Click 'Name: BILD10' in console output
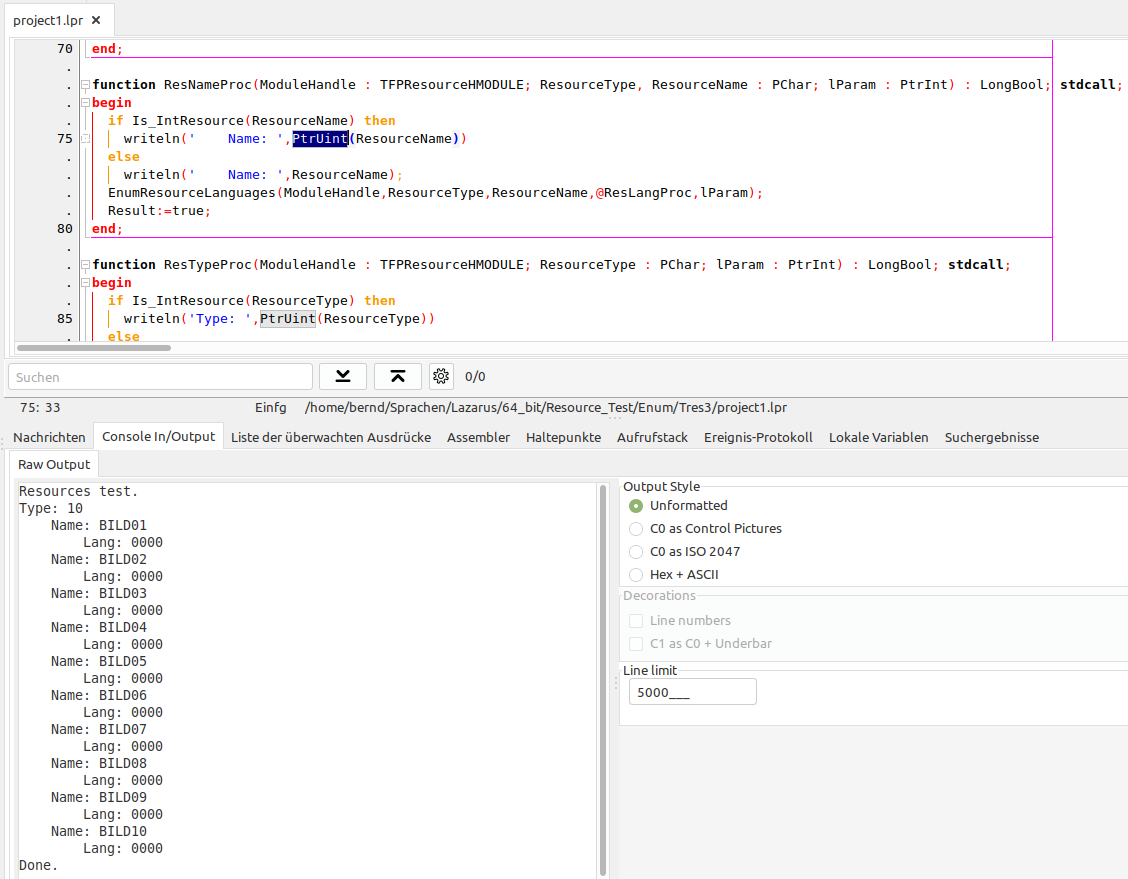 99,832
